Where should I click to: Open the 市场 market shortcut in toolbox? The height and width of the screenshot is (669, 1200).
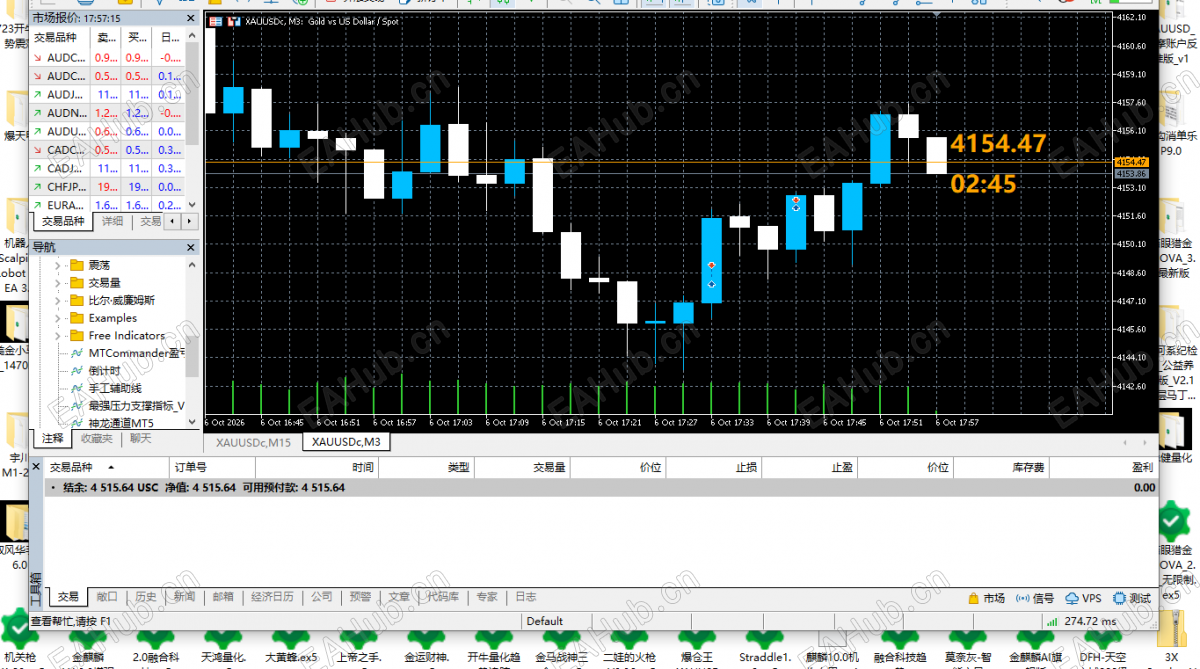986,597
